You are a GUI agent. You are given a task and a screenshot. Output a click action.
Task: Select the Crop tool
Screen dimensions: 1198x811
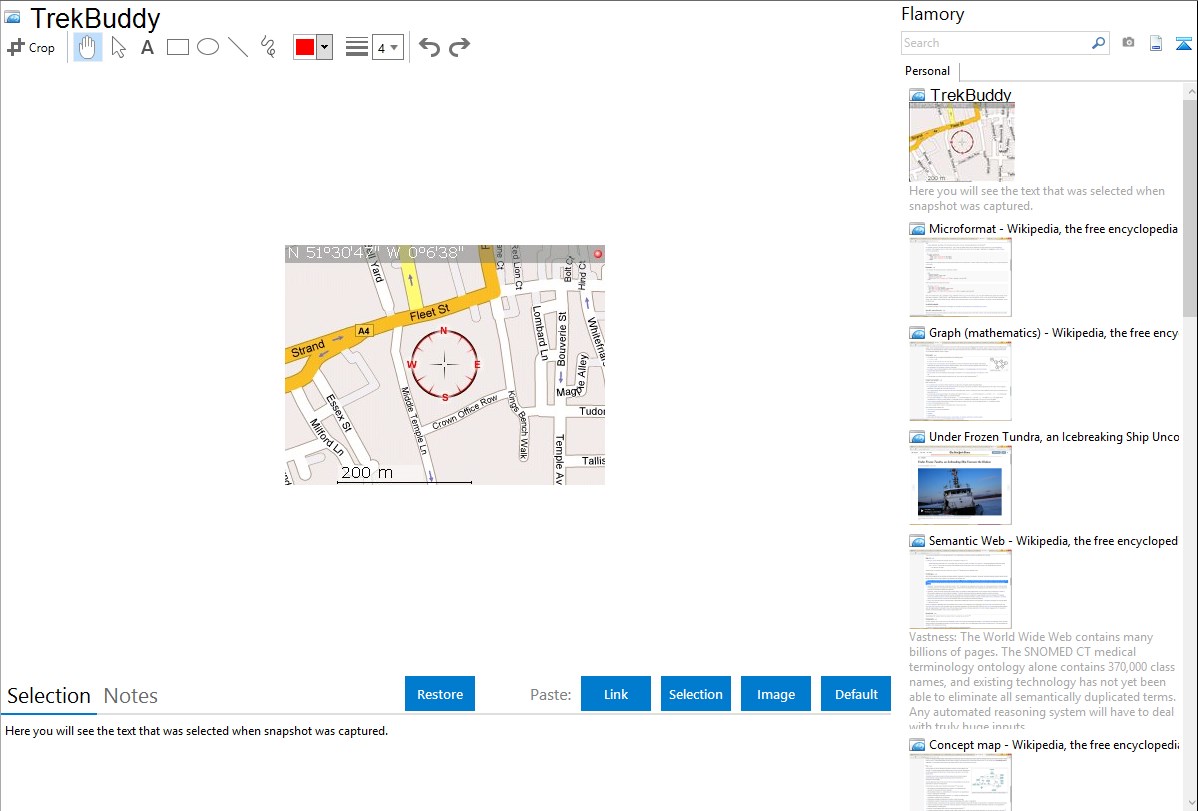[x=31, y=47]
